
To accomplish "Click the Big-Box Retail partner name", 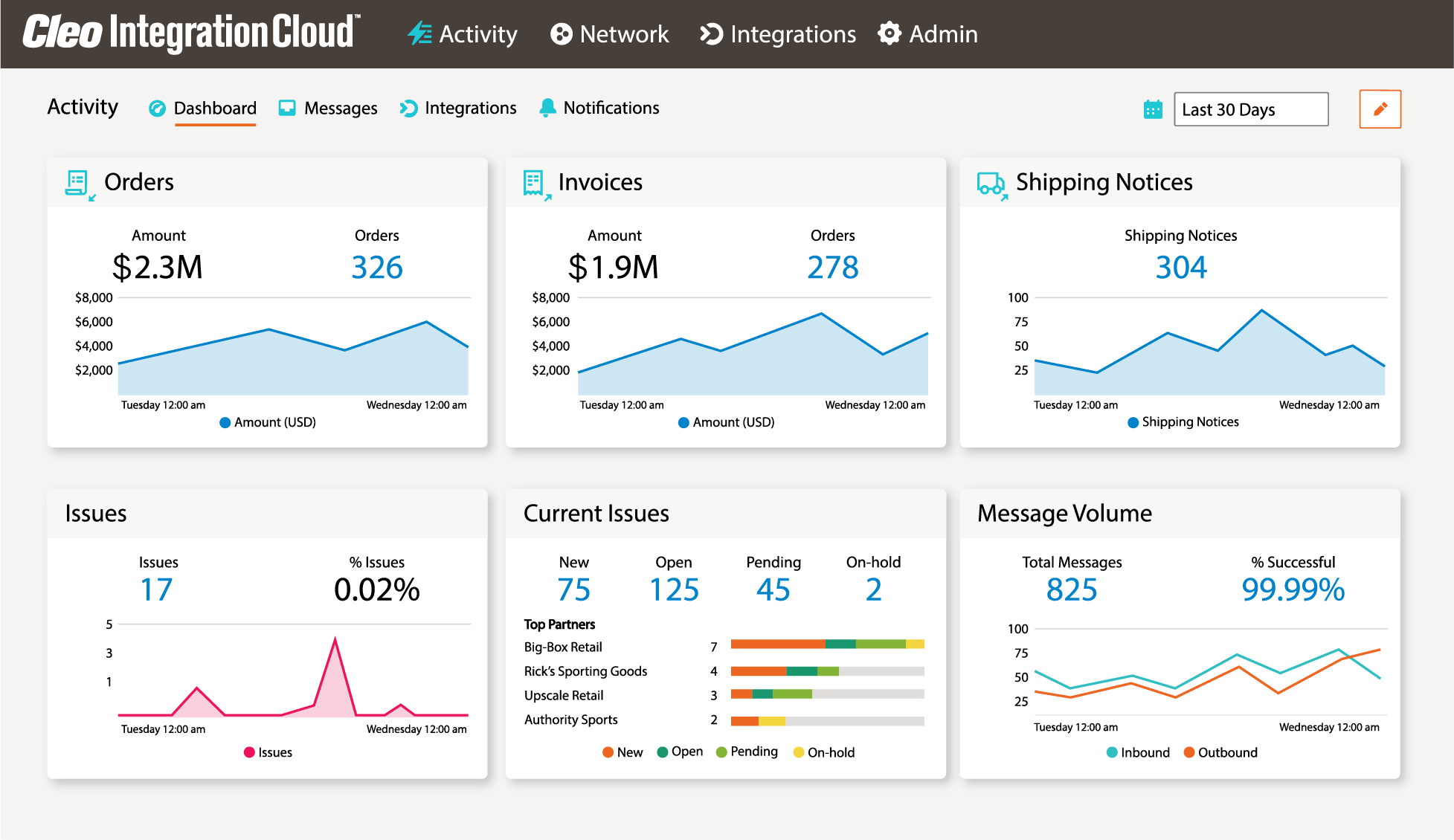I will 563,647.
